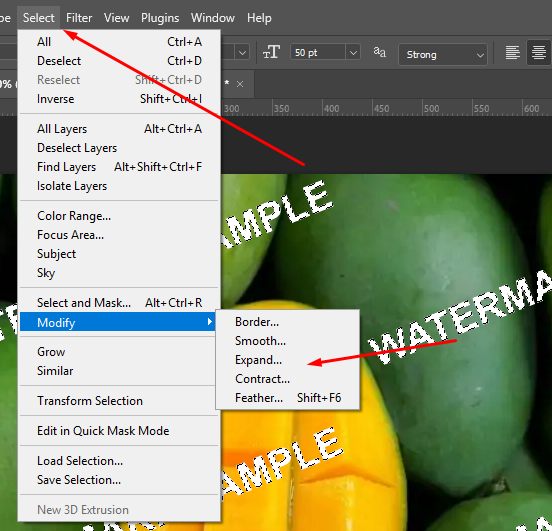
Task: Open Color Range dialog
Action: coord(120,216)
